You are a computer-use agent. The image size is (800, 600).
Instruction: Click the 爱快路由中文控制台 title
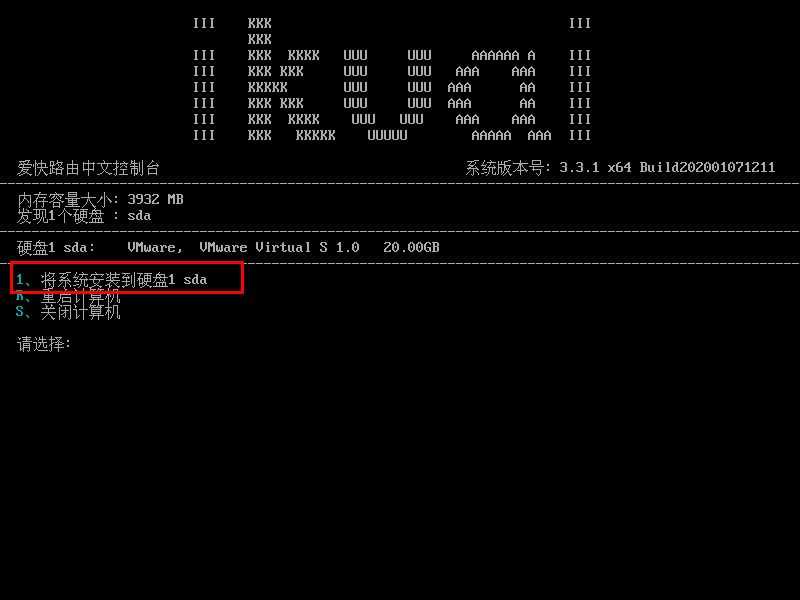click(88, 168)
